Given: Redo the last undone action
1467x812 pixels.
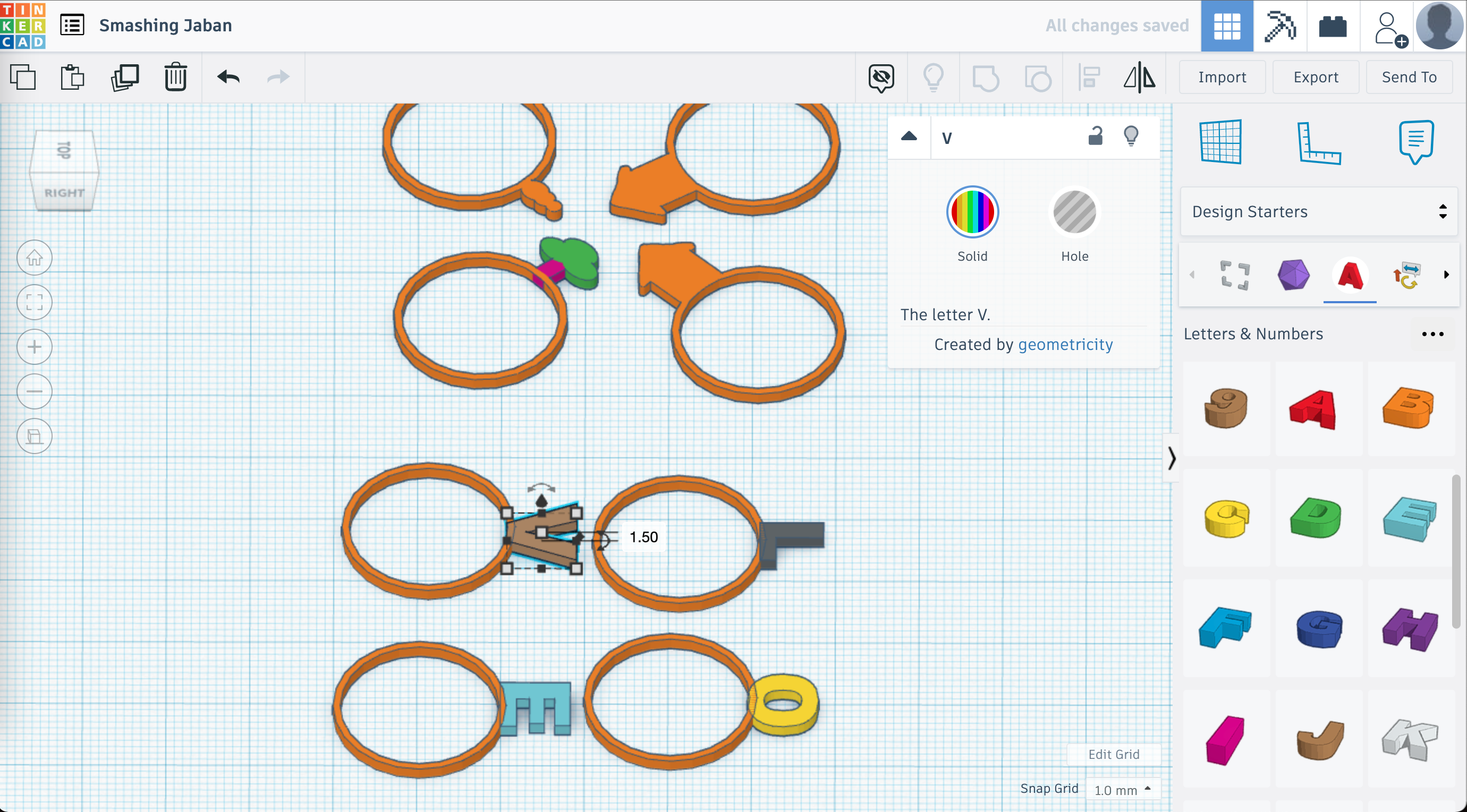Looking at the screenshot, I should (x=278, y=77).
